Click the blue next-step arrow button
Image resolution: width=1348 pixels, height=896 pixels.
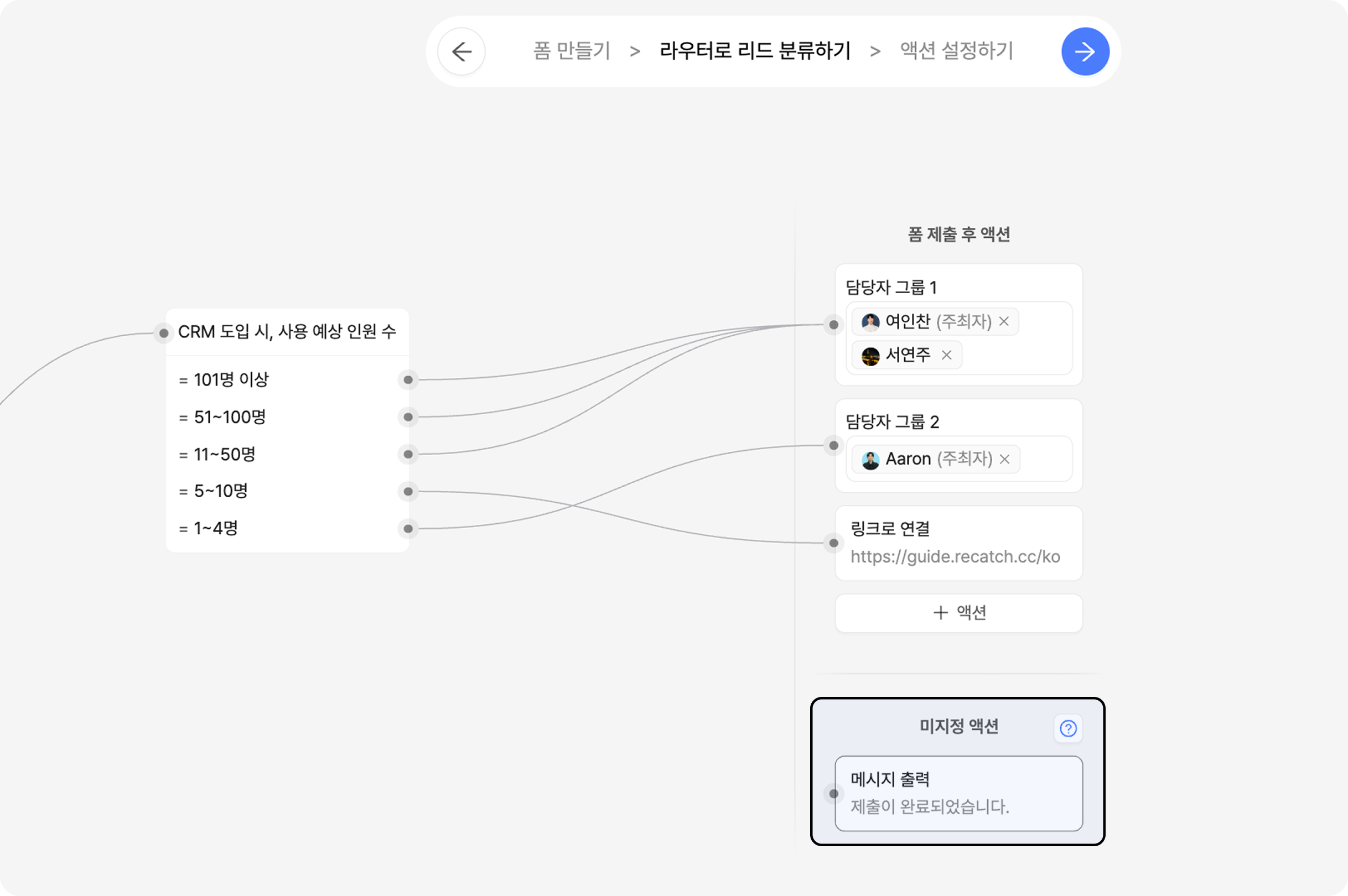[x=1085, y=51]
